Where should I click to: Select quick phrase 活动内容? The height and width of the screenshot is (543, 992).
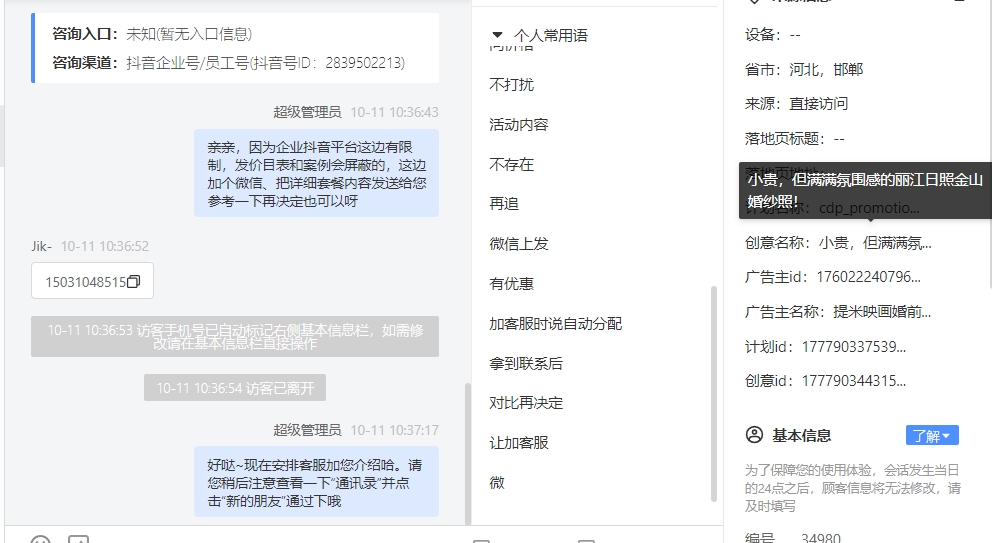point(519,125)
